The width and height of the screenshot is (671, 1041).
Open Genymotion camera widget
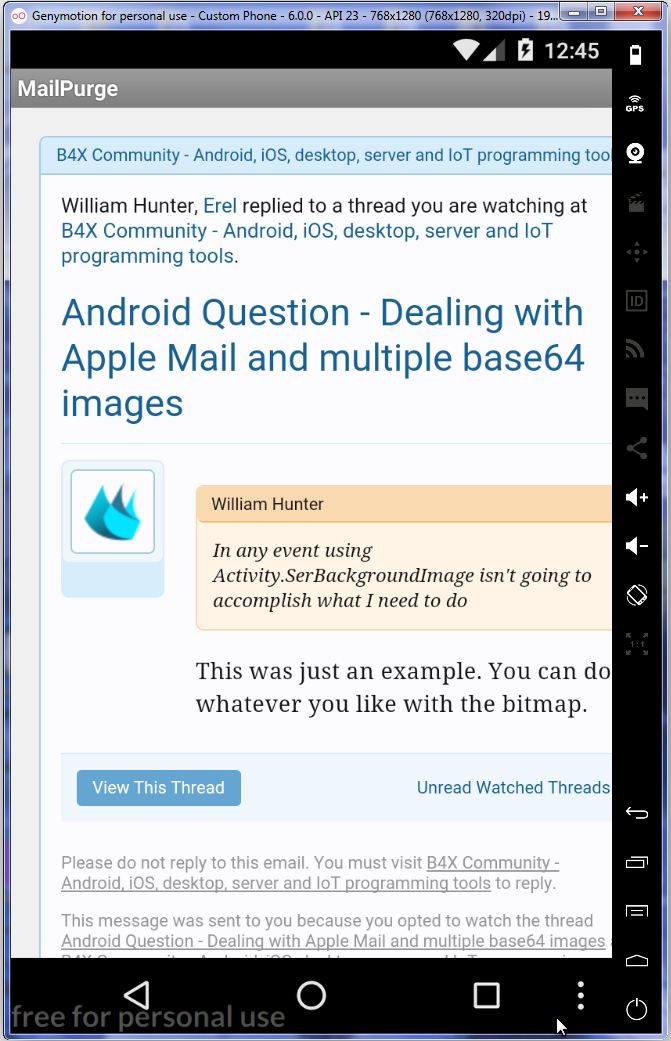pos(636,153)
